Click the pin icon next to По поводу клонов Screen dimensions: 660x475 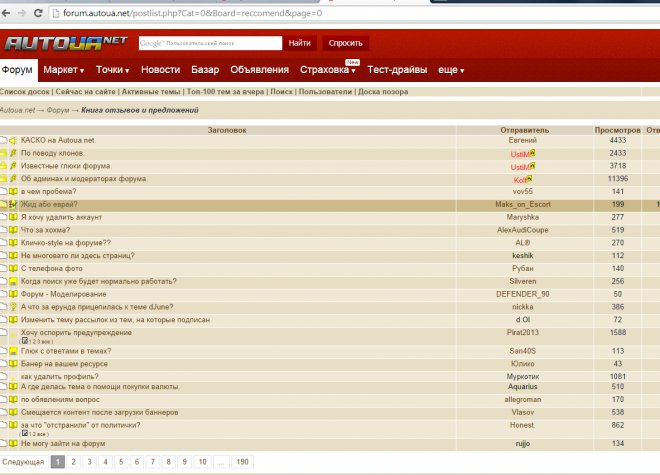(x=14, y=154)
